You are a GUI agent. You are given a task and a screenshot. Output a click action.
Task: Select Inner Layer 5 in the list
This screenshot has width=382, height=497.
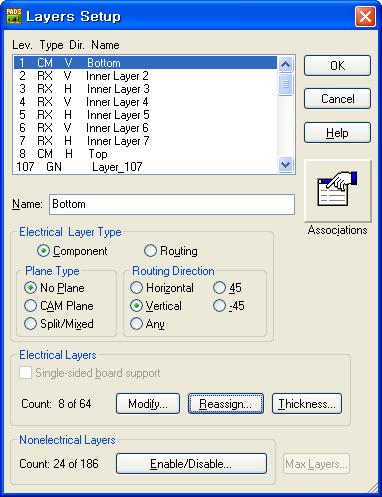145,115
